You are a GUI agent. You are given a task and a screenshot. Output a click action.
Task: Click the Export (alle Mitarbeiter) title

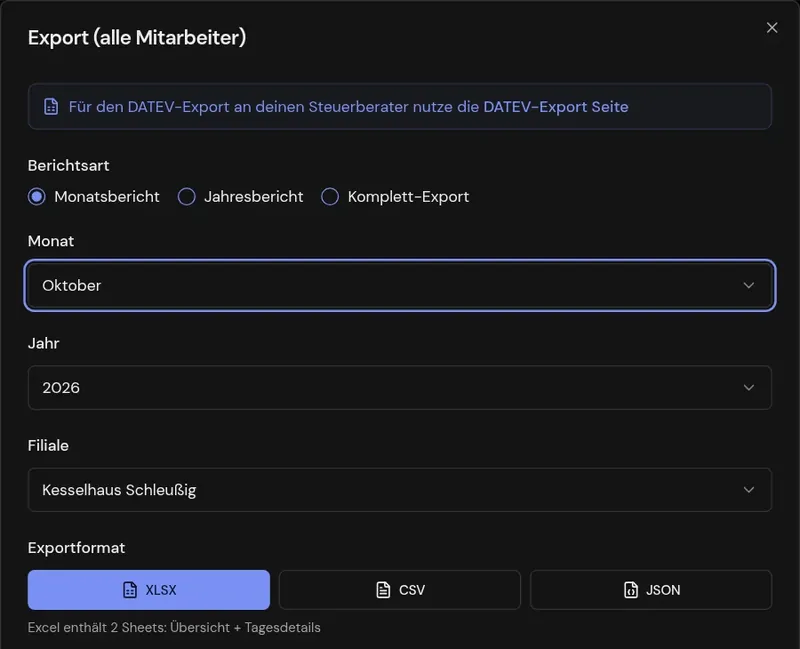(137, 37)
